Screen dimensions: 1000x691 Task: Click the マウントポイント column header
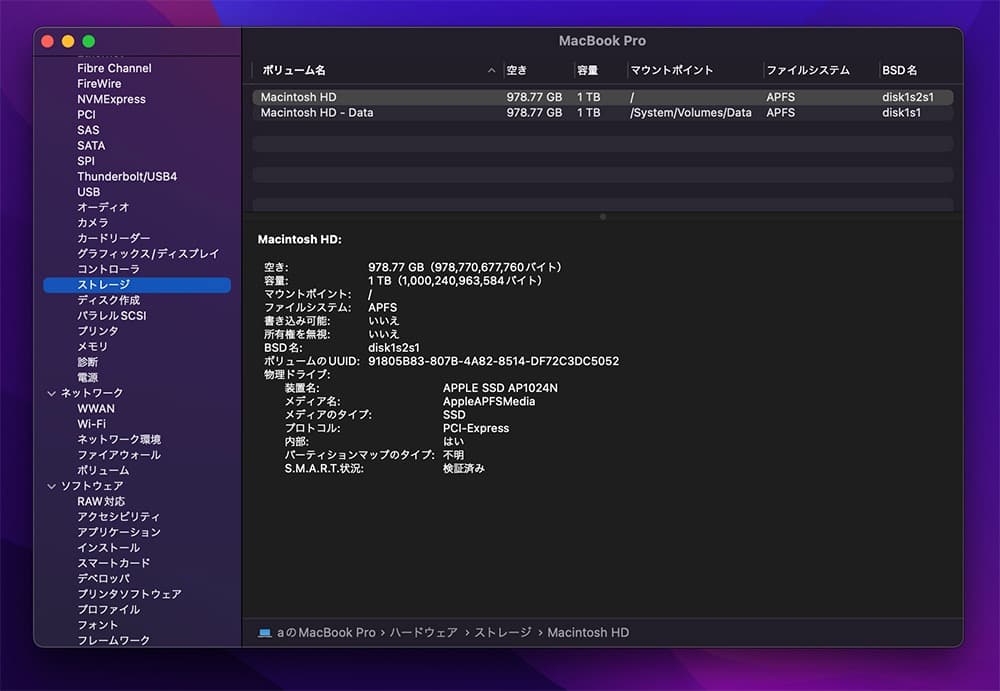668,70
